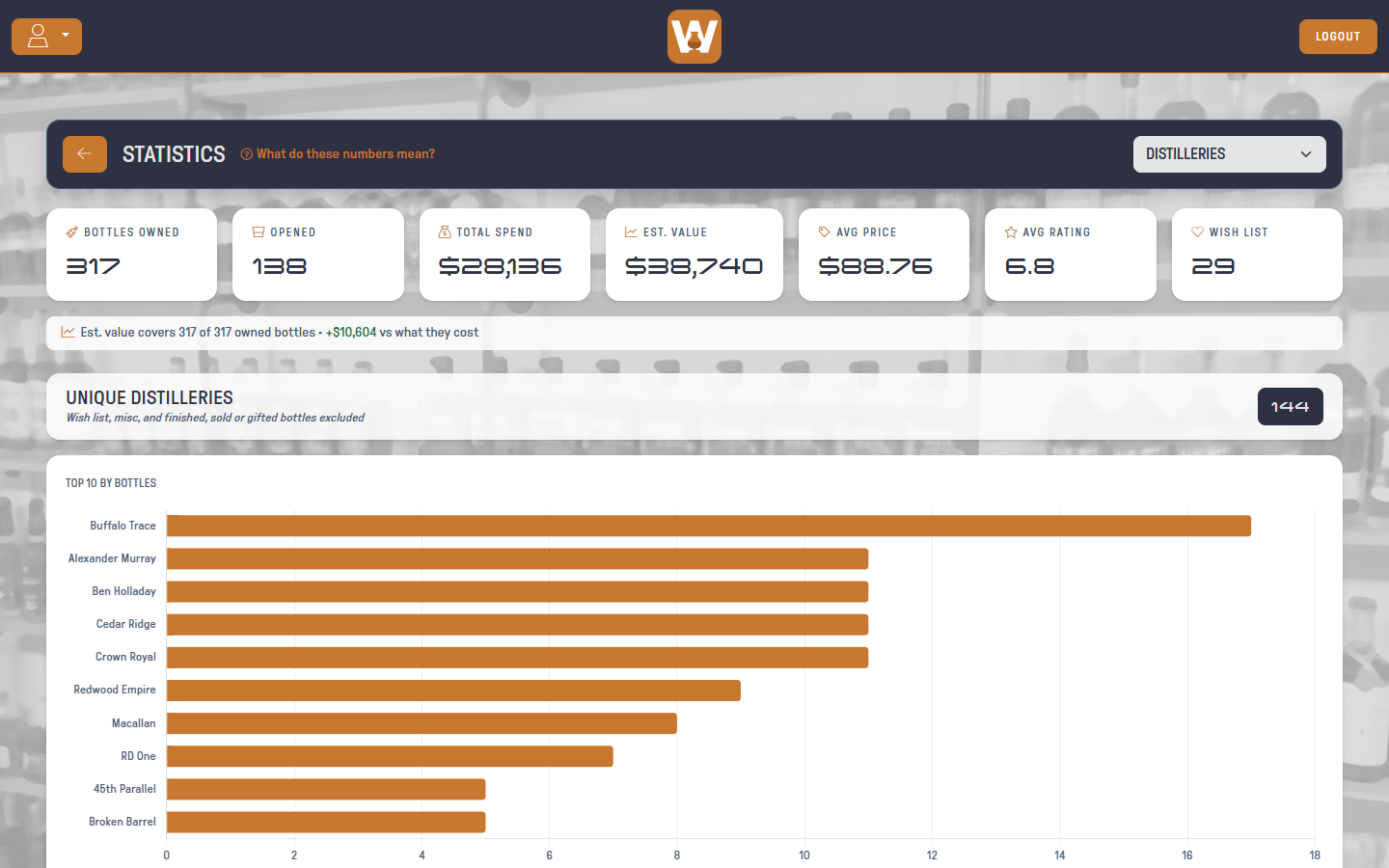Click the question mark help icon
Viewport: 1389px width, 868px height.
[x=247, y=154]
